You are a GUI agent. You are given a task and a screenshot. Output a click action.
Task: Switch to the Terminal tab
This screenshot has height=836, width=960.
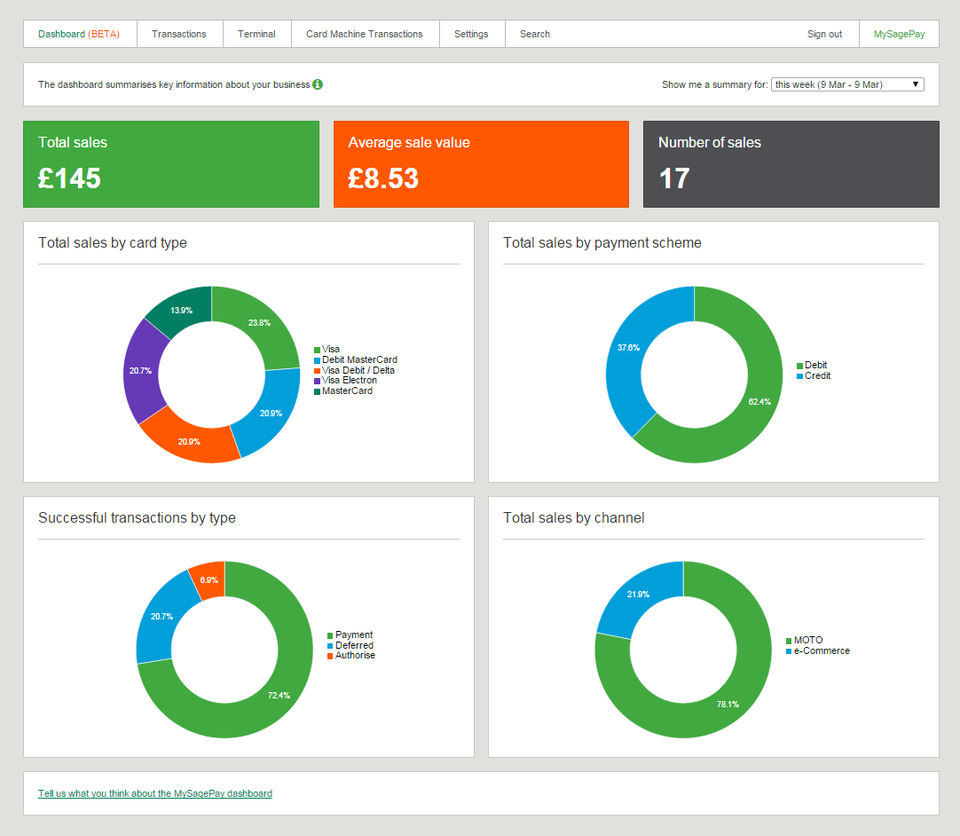257,34
